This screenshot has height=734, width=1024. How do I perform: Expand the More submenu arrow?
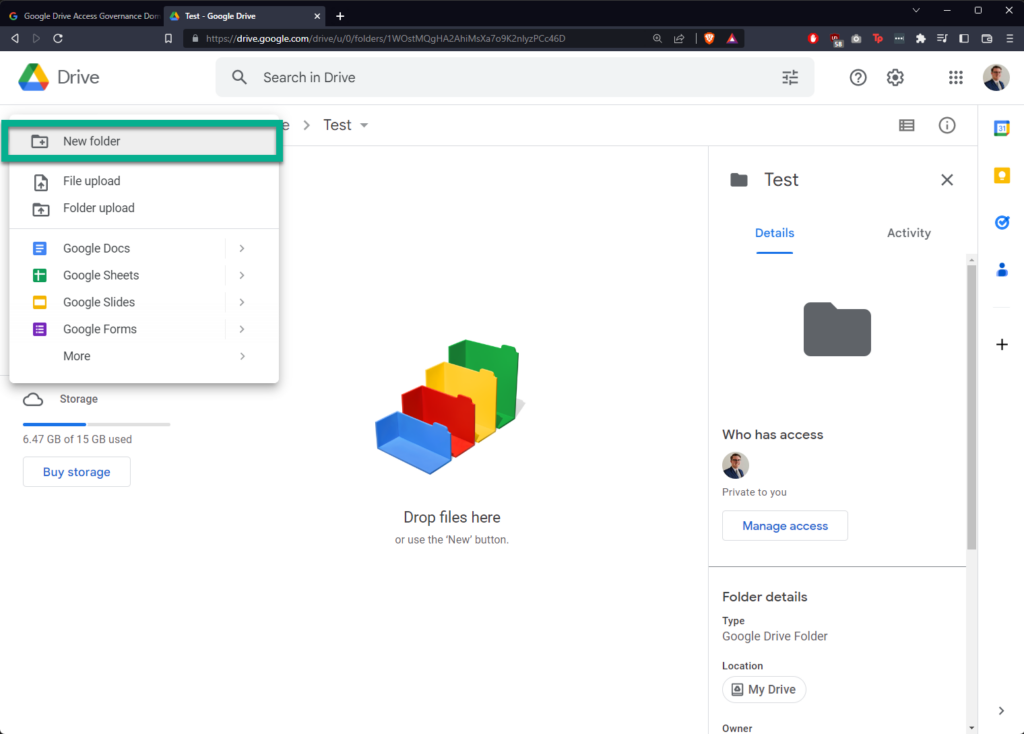point(242,356)
